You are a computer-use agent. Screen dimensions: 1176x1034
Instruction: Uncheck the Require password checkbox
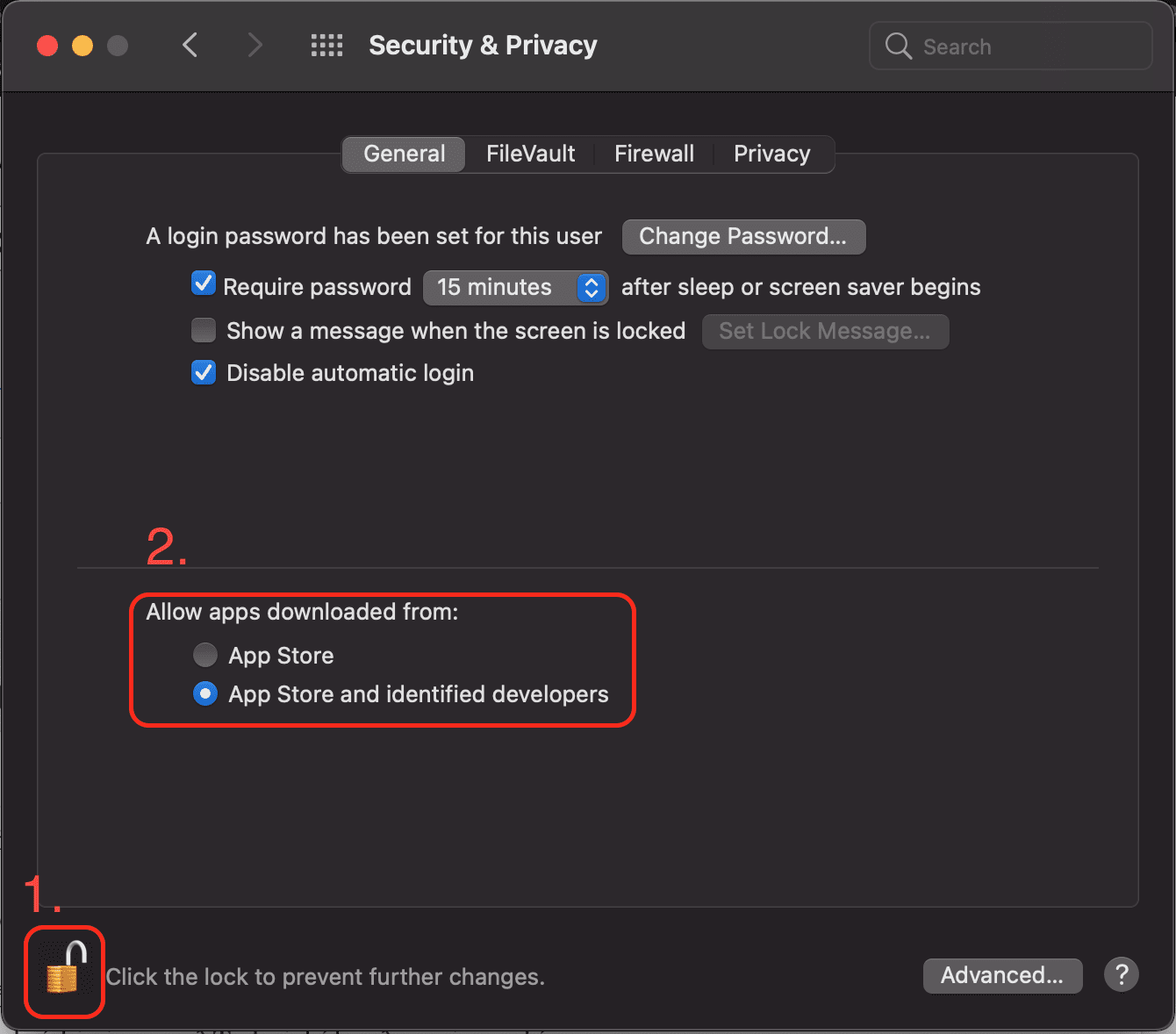204,284
